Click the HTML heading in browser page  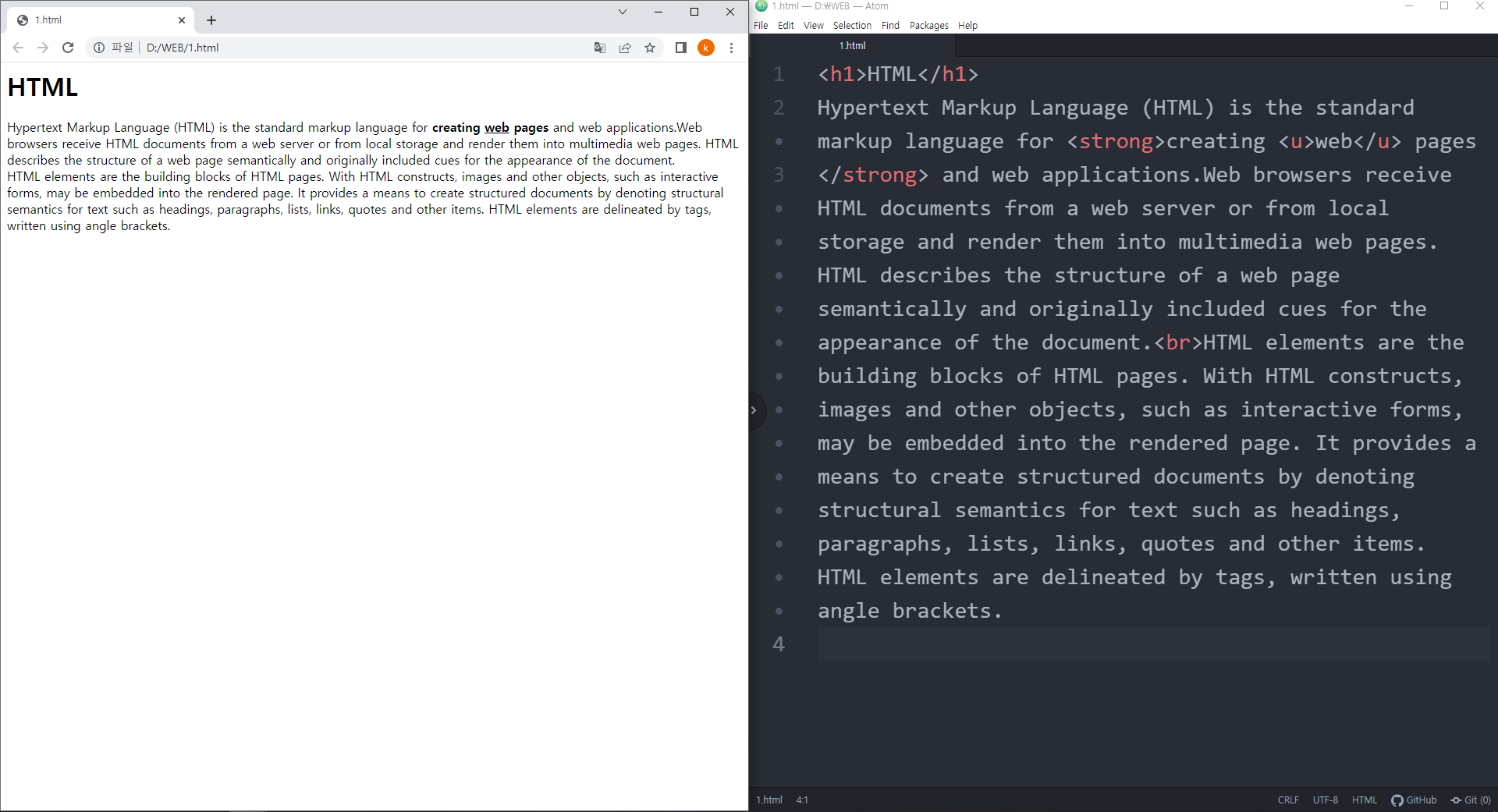click(43, 87)
